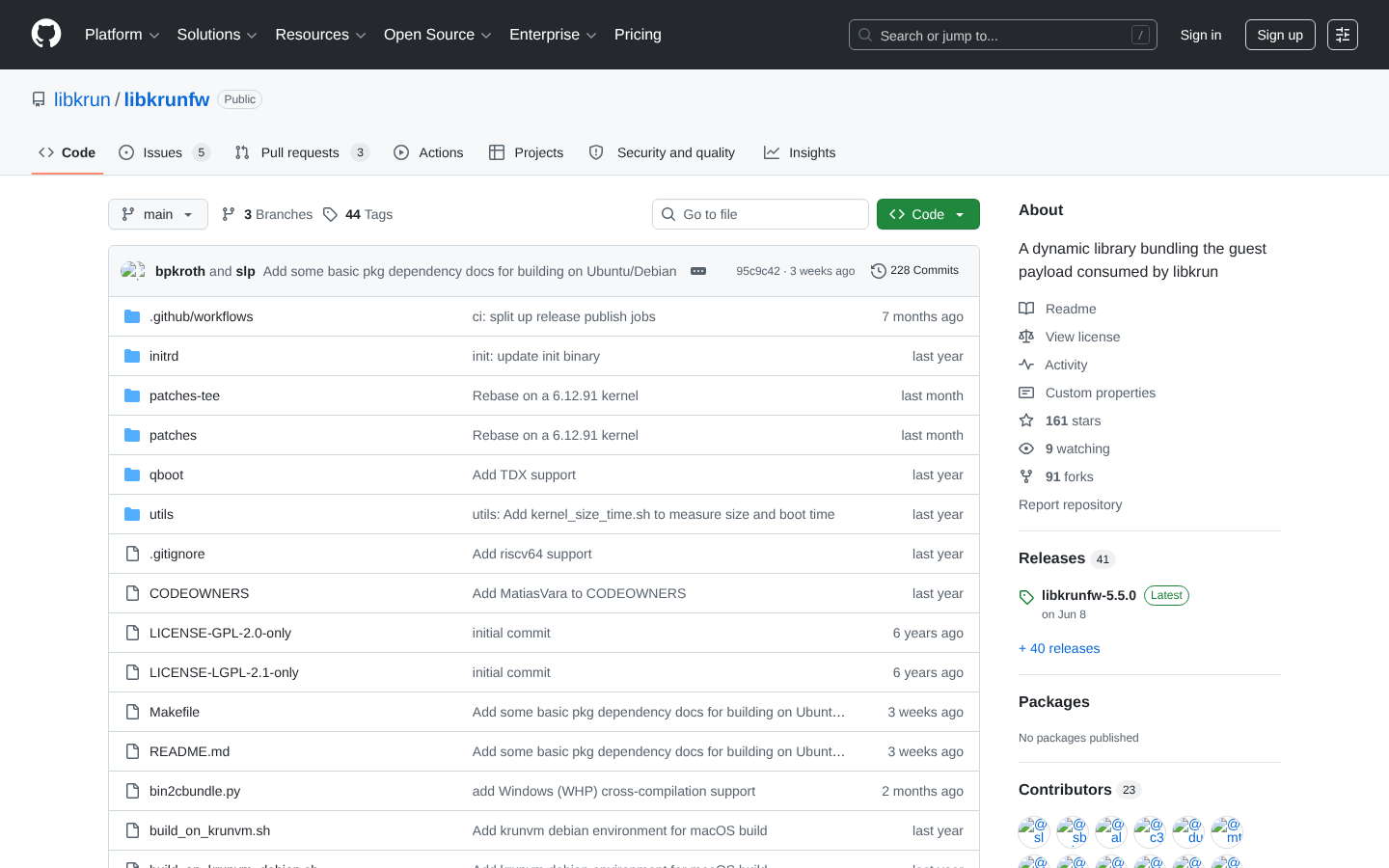Screen dimensions: 1389x868
Task: View the 3 Branches link
Action: tap(267, 214)
